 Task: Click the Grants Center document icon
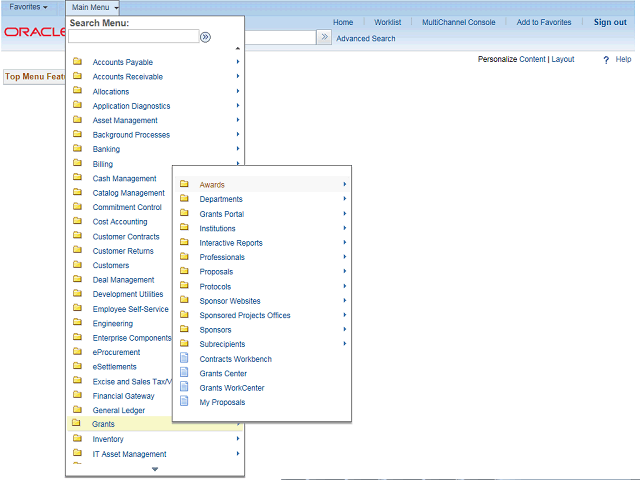coord(183,373)
